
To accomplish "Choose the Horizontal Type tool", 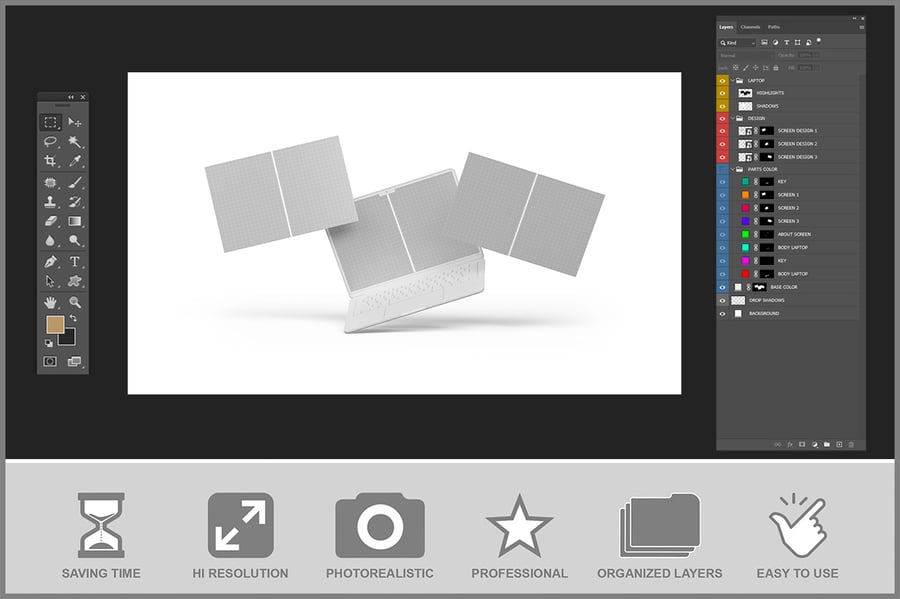I will click(x=74, y=261).
